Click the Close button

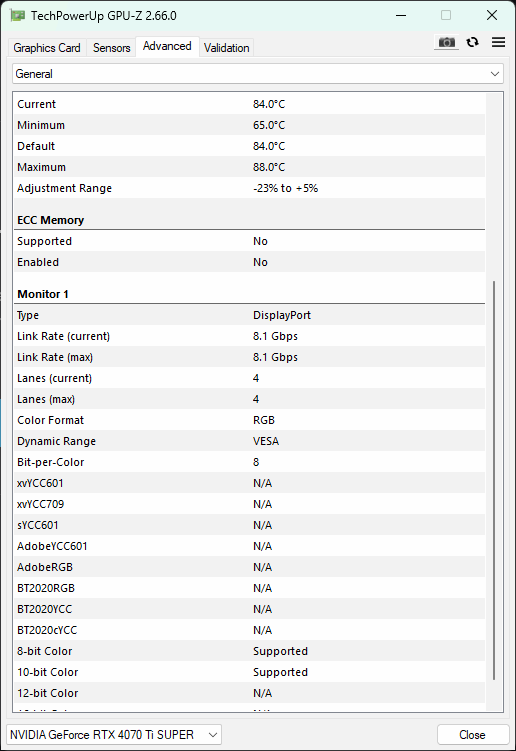(472, 734)
